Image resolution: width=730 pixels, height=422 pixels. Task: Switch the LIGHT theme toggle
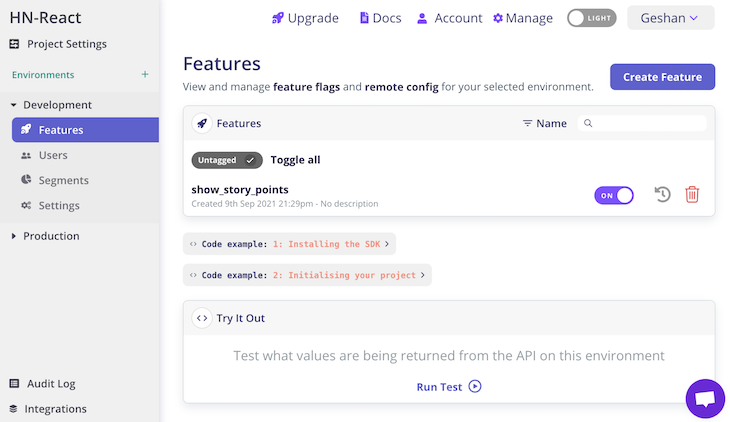point(591,18)
